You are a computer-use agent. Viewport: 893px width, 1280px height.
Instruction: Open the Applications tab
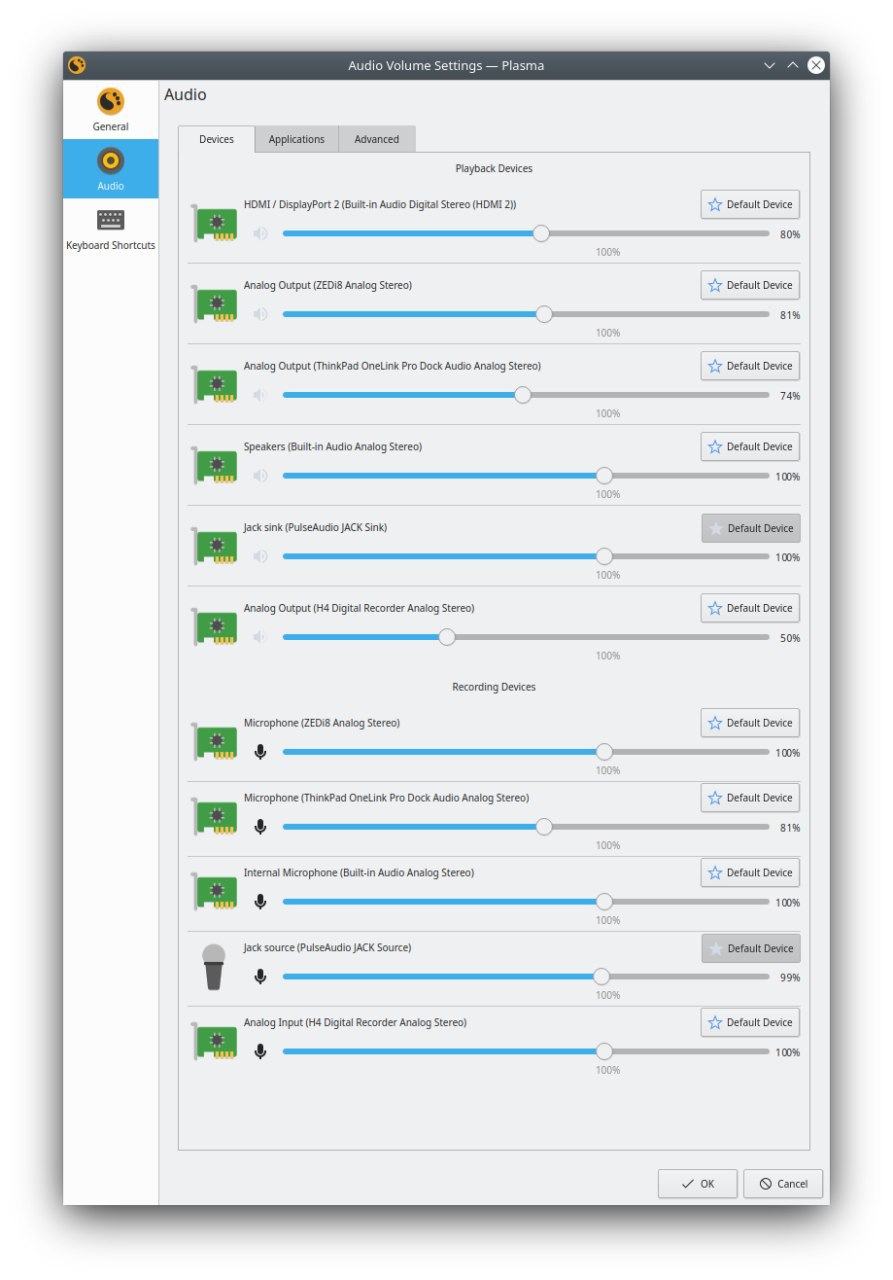pos(297,140)
